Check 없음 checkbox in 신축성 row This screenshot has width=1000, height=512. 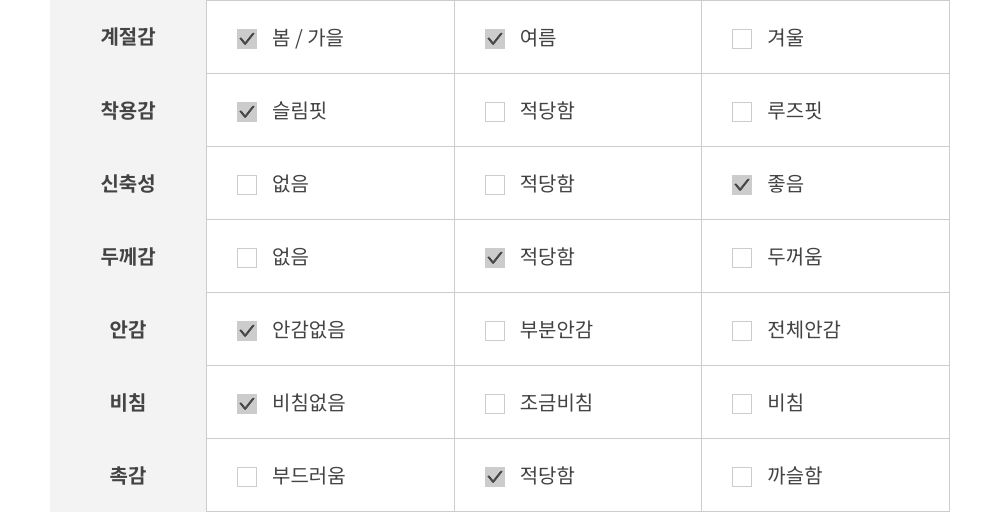247,185
